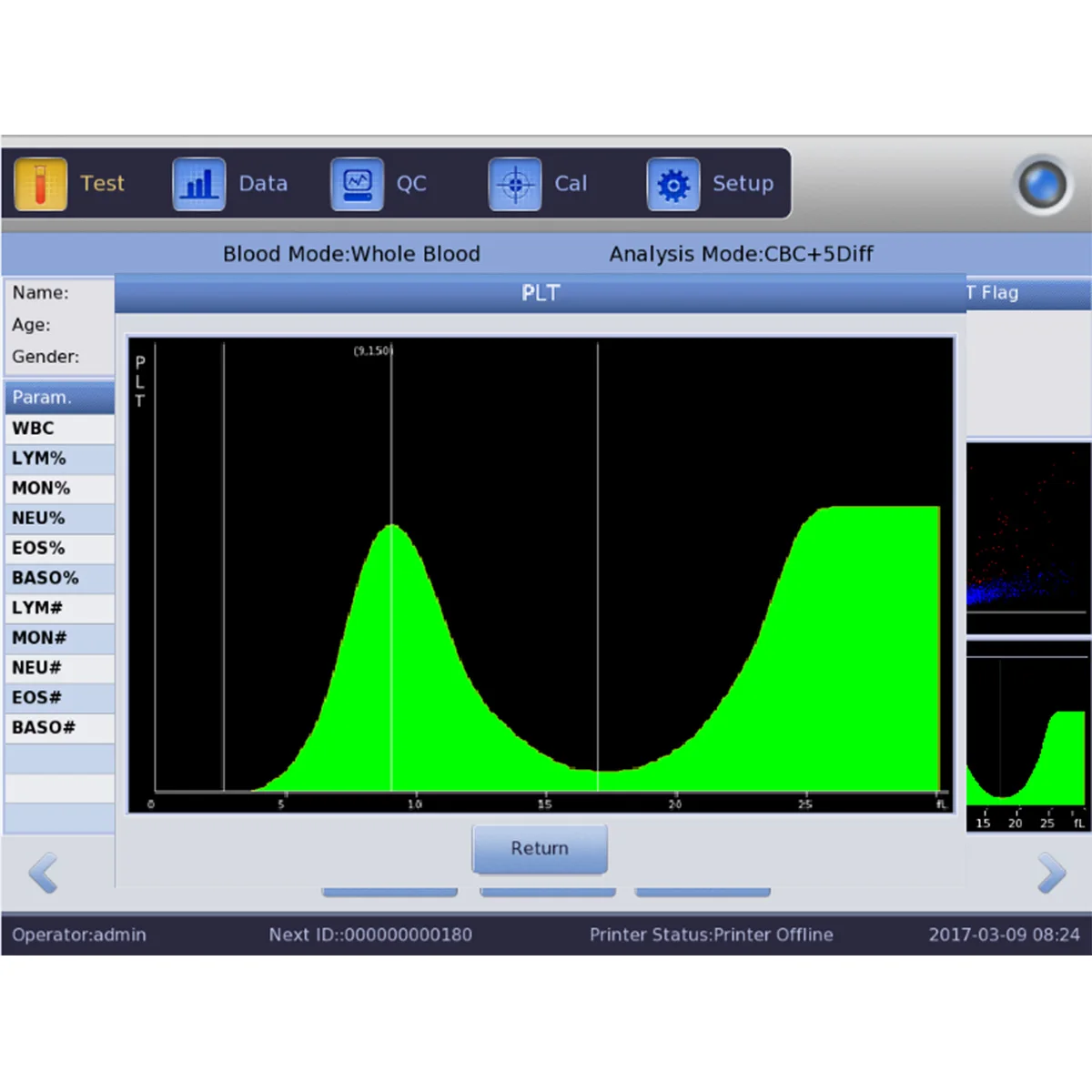1092x1092 pixels.
Task: Click the Flag column header
Action: coord(1028,293)
